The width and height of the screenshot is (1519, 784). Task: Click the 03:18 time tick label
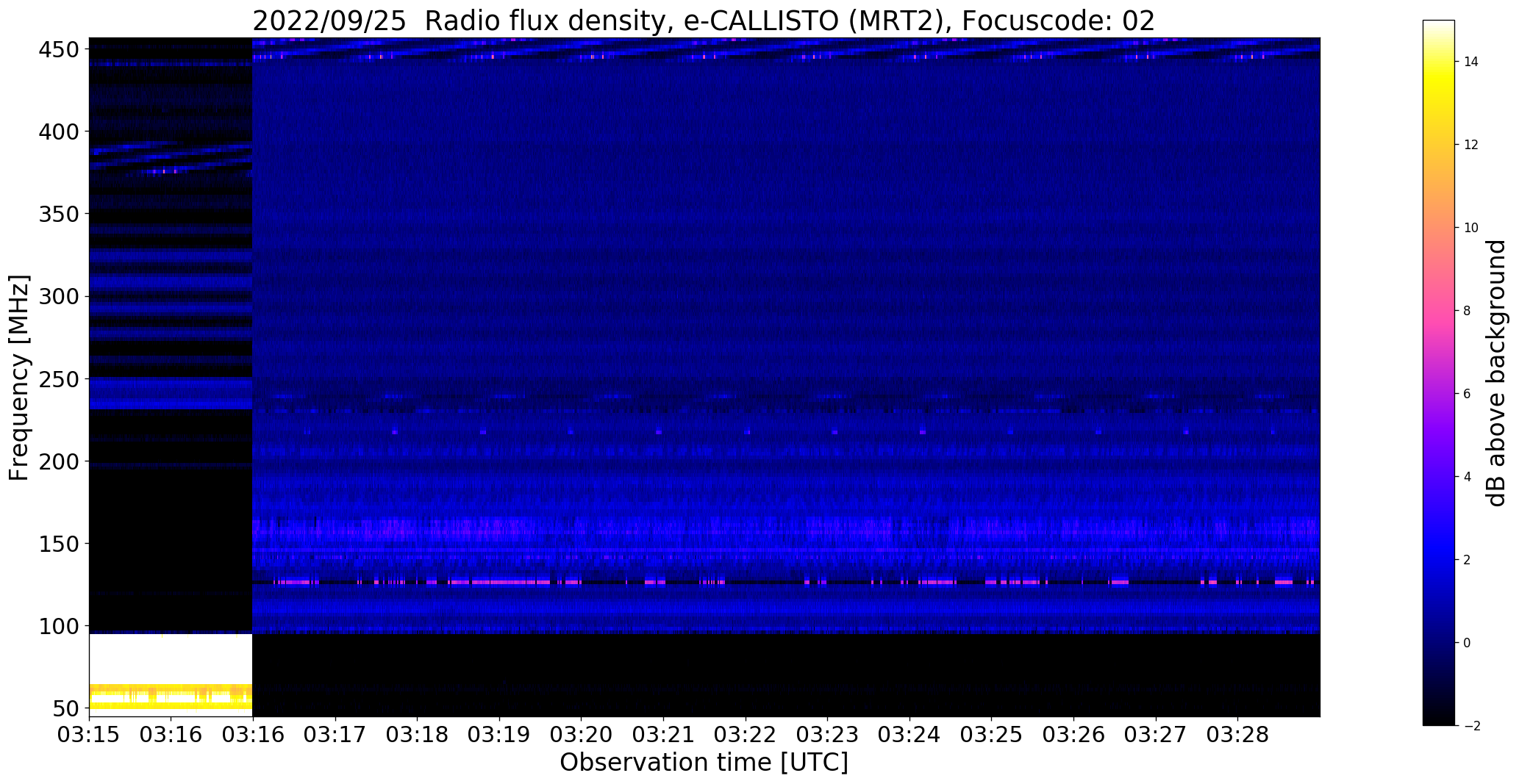418,735
